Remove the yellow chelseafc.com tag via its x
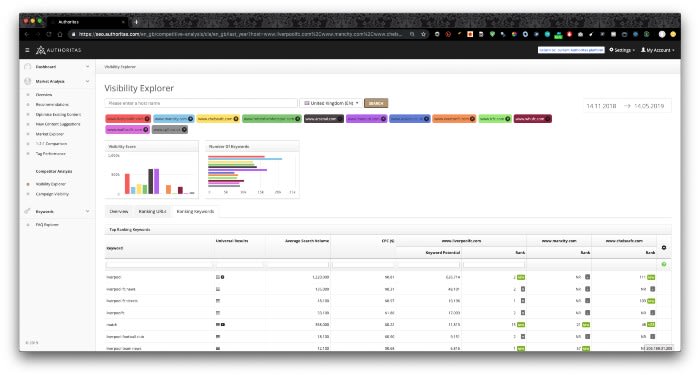The height and width of the screenshot is (377, 700). click(x=236, y=119)
